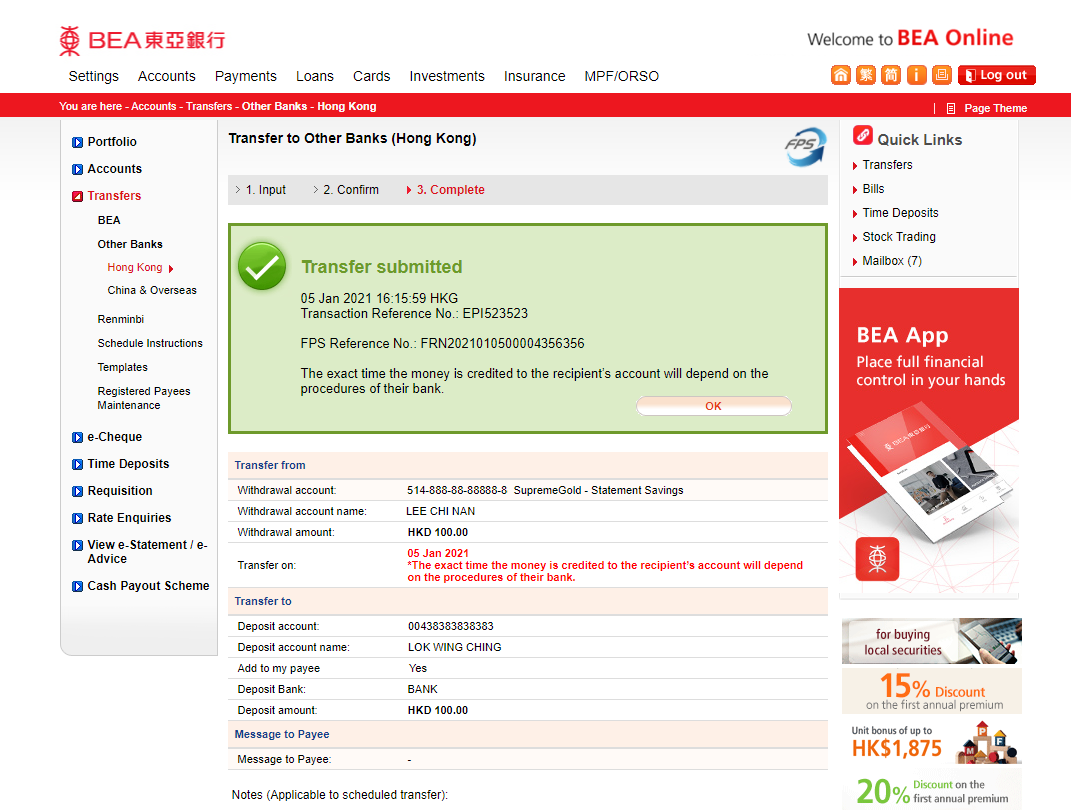Click the transaction reference EPI523523
This screenshot has width=1071, height=810.
(495, 313)
